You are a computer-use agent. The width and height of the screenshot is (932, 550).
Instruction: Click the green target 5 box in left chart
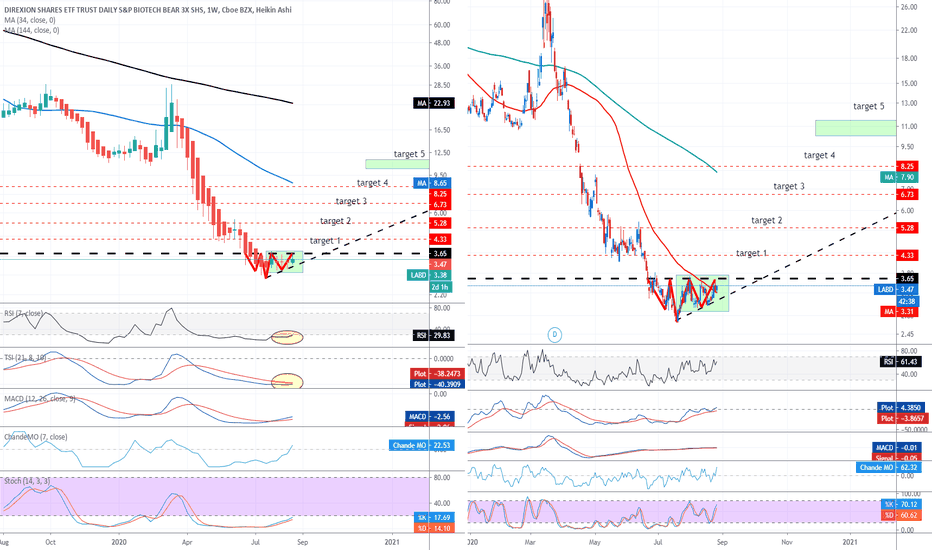(397, 164)
